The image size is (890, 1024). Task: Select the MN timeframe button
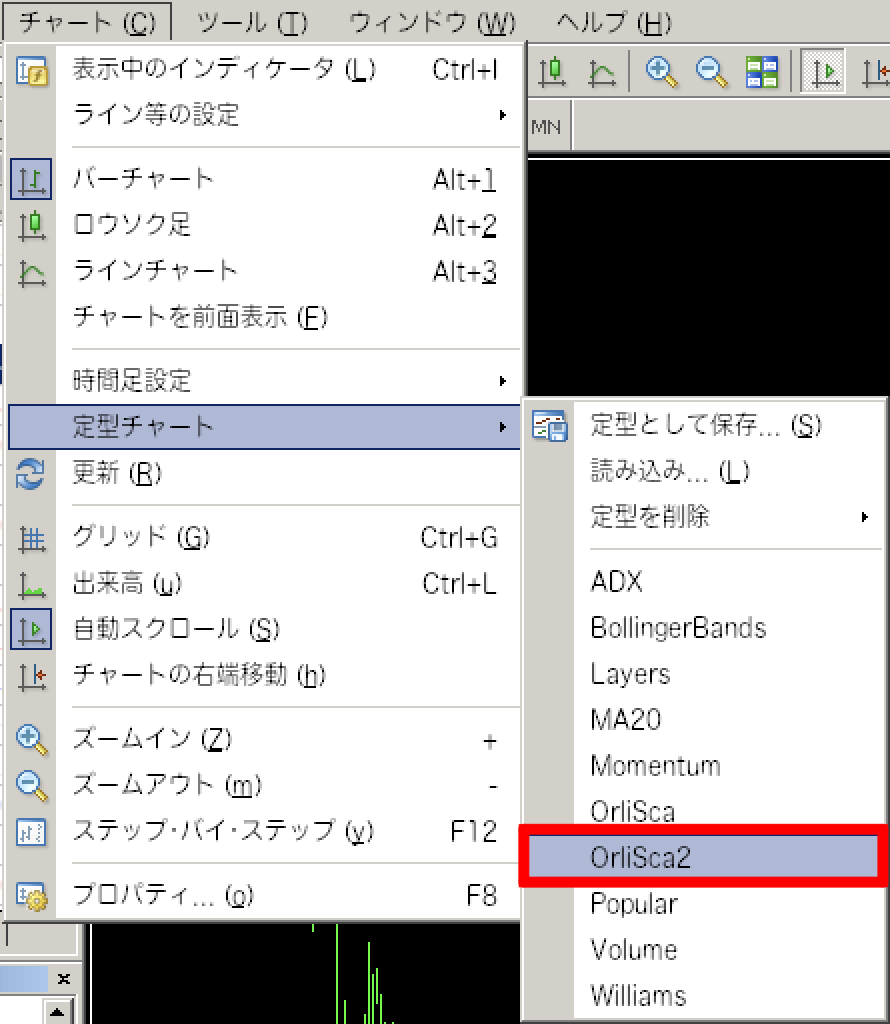546,127
